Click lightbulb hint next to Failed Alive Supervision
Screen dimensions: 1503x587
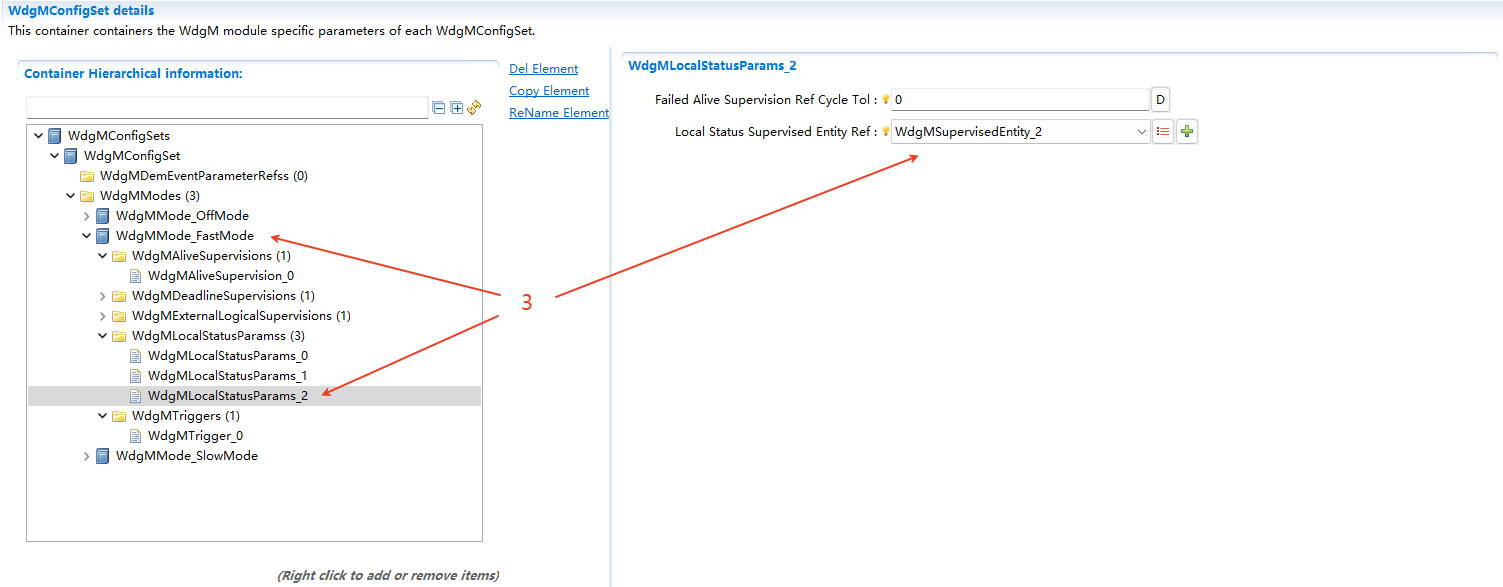[886, 100]
